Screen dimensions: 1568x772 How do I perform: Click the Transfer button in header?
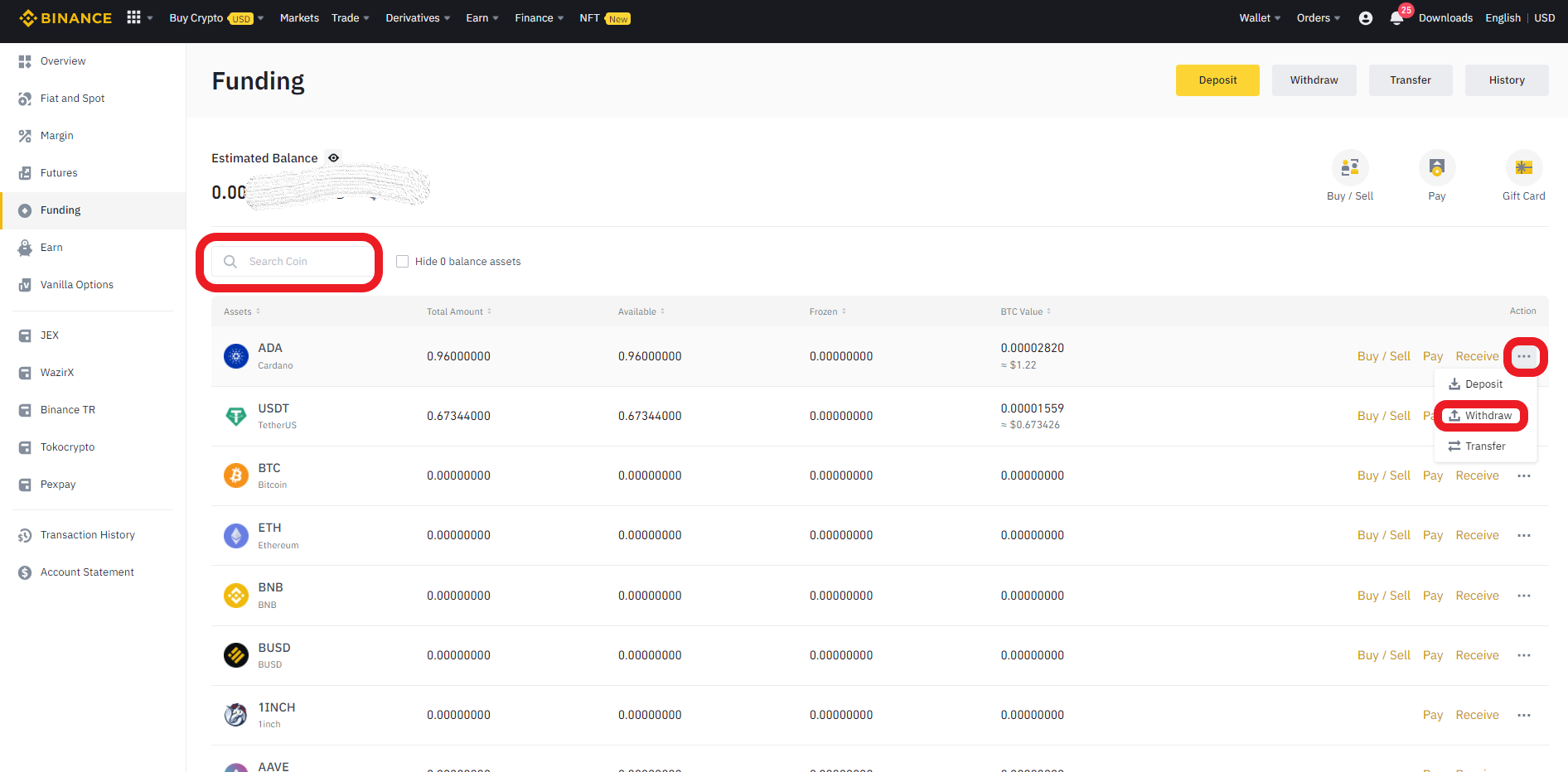pyautogui.click(x=1411, y=80)
